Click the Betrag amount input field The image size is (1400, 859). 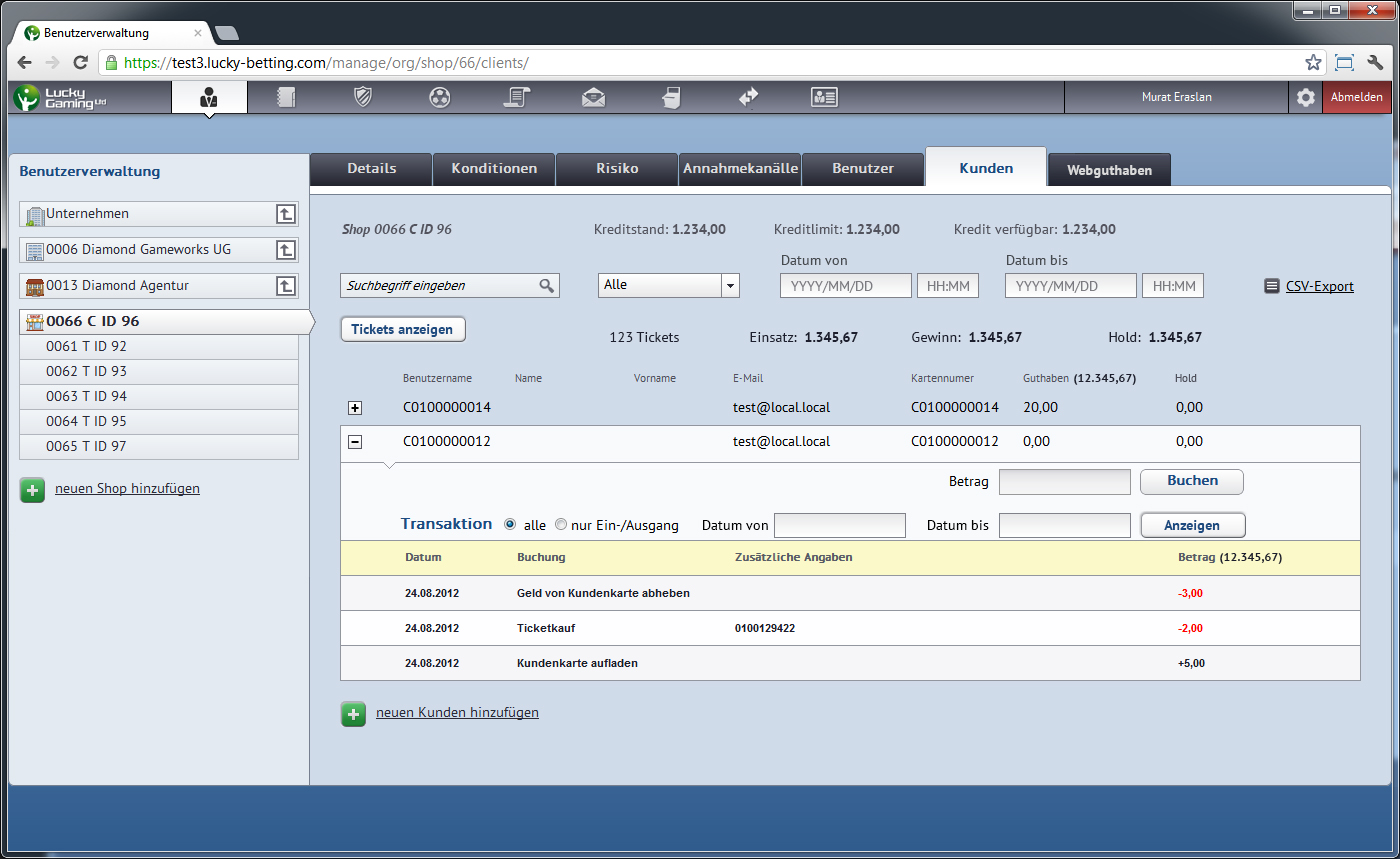point(1065,482)
